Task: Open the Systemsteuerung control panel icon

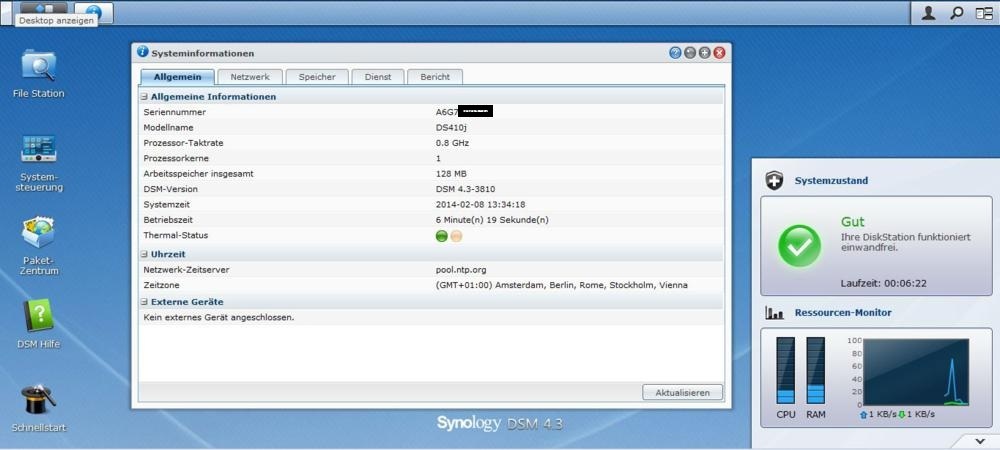Action: 38,151
